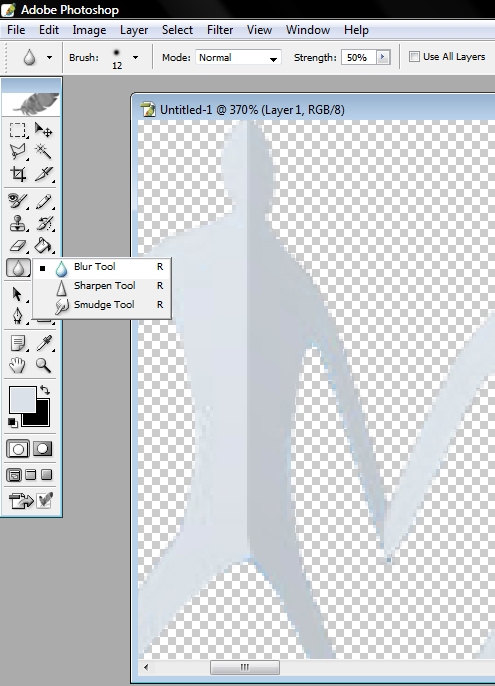Open the Layer menu
The width and height of the screenshot is (495, 686).
[134, 30]
